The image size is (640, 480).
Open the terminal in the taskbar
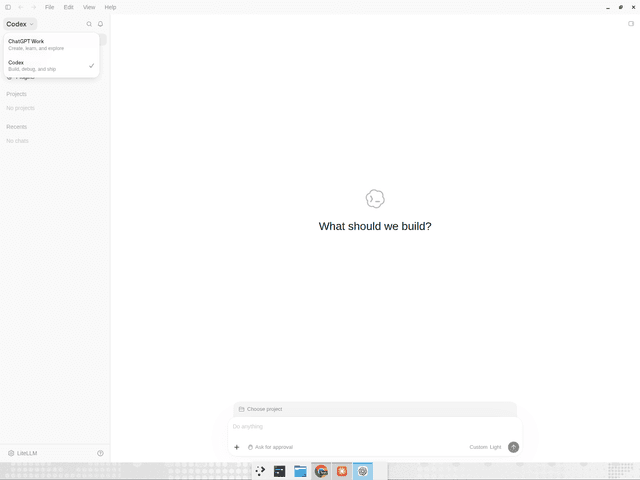(x=280, y=471)
